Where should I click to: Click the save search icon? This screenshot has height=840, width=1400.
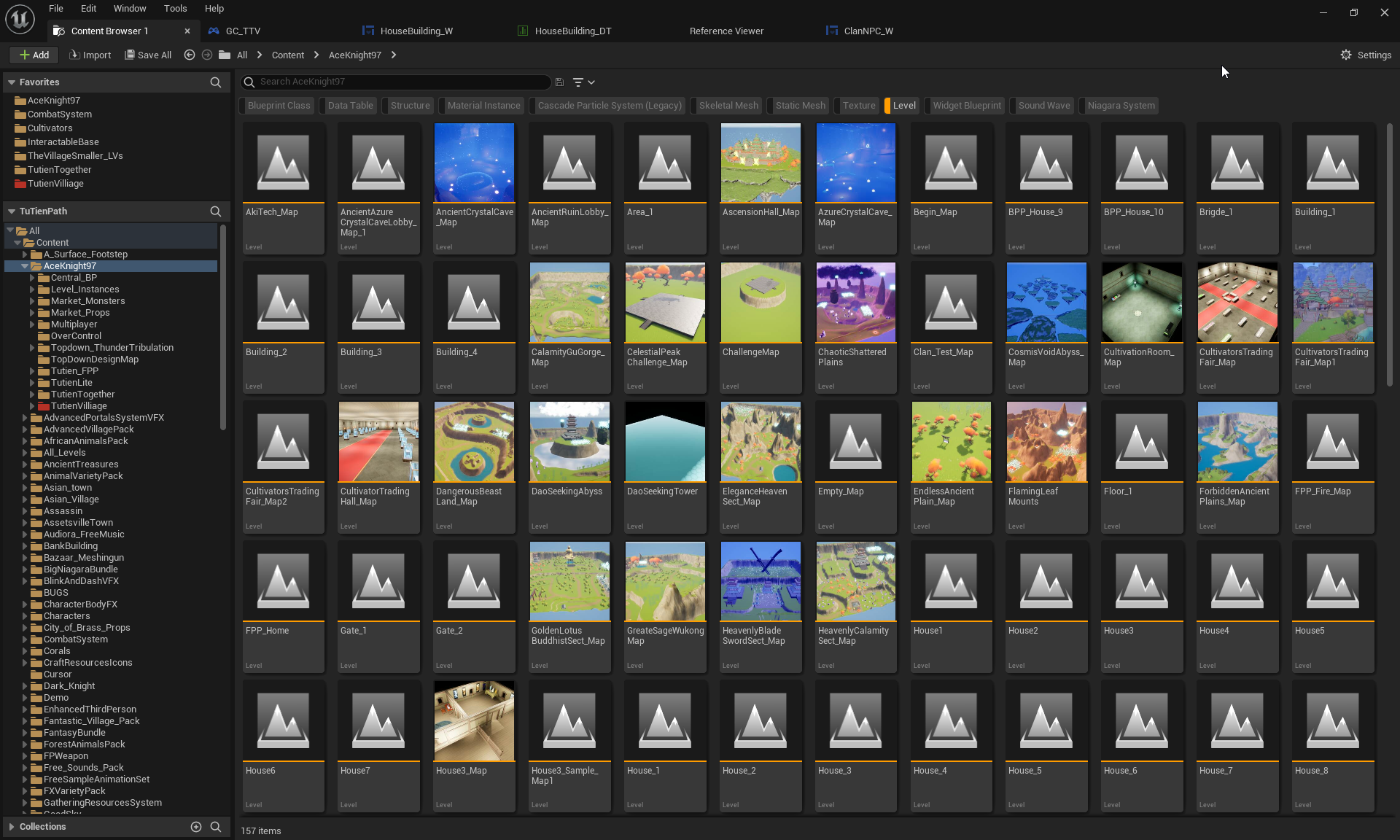coord(559,82)
